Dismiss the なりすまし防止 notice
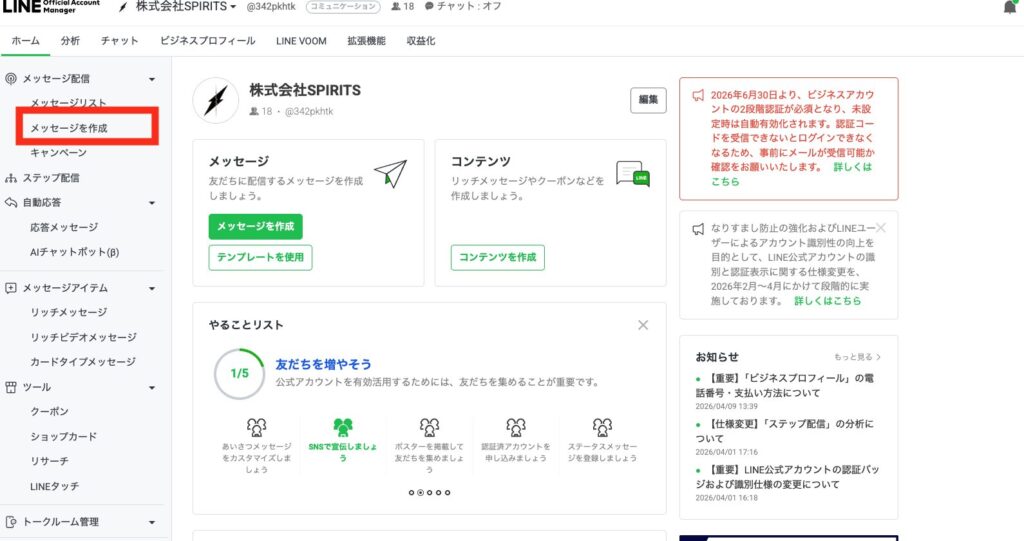Viewport: 1024px width, 541px height. (881, 227)
